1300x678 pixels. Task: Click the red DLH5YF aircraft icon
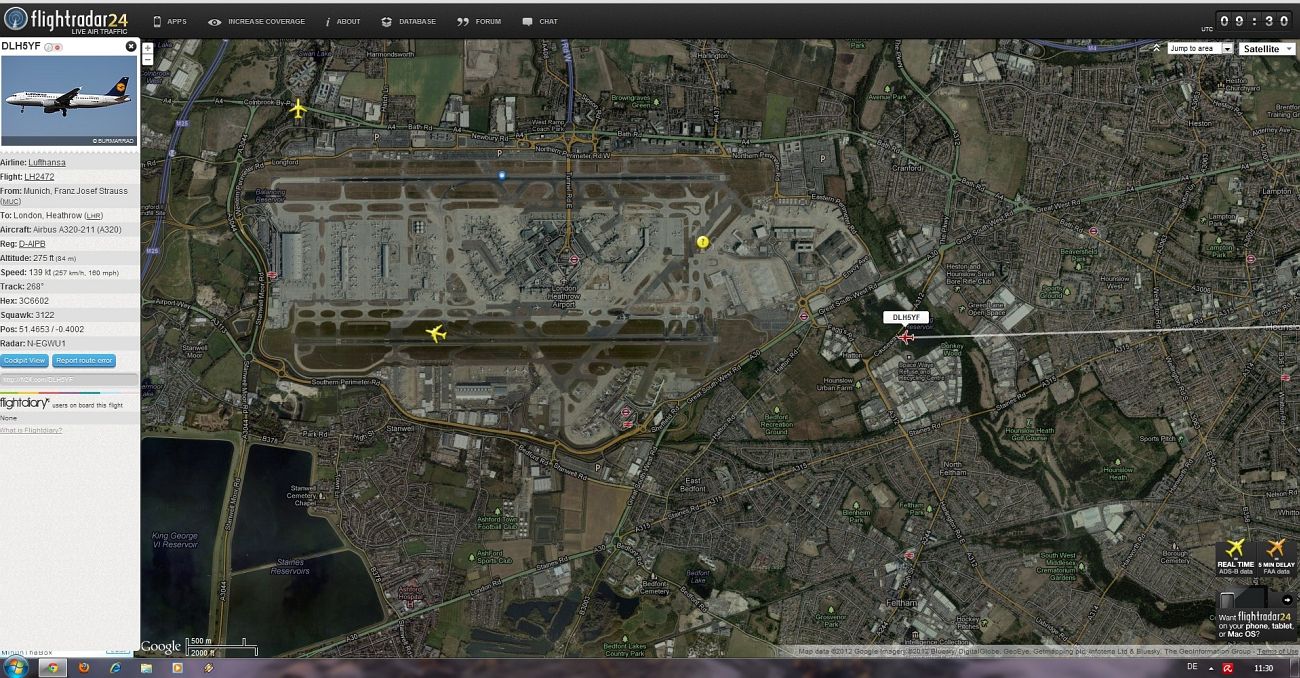click(x=906, y=338)
